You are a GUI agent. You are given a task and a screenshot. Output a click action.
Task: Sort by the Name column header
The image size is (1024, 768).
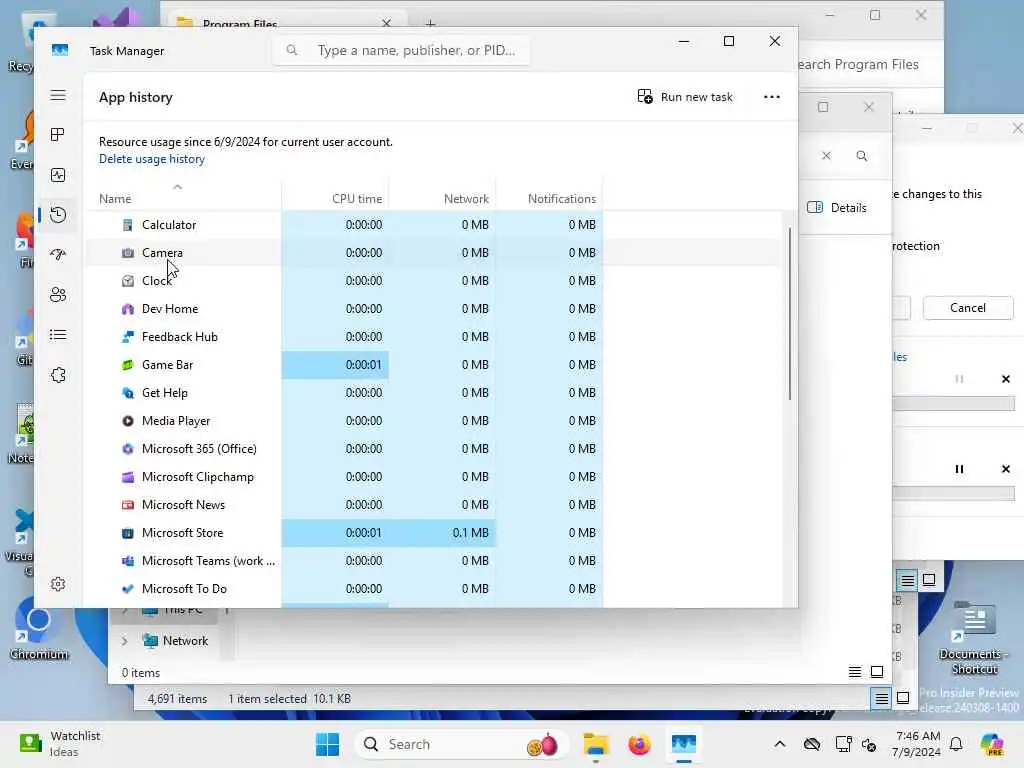click(x=183, y=199)
